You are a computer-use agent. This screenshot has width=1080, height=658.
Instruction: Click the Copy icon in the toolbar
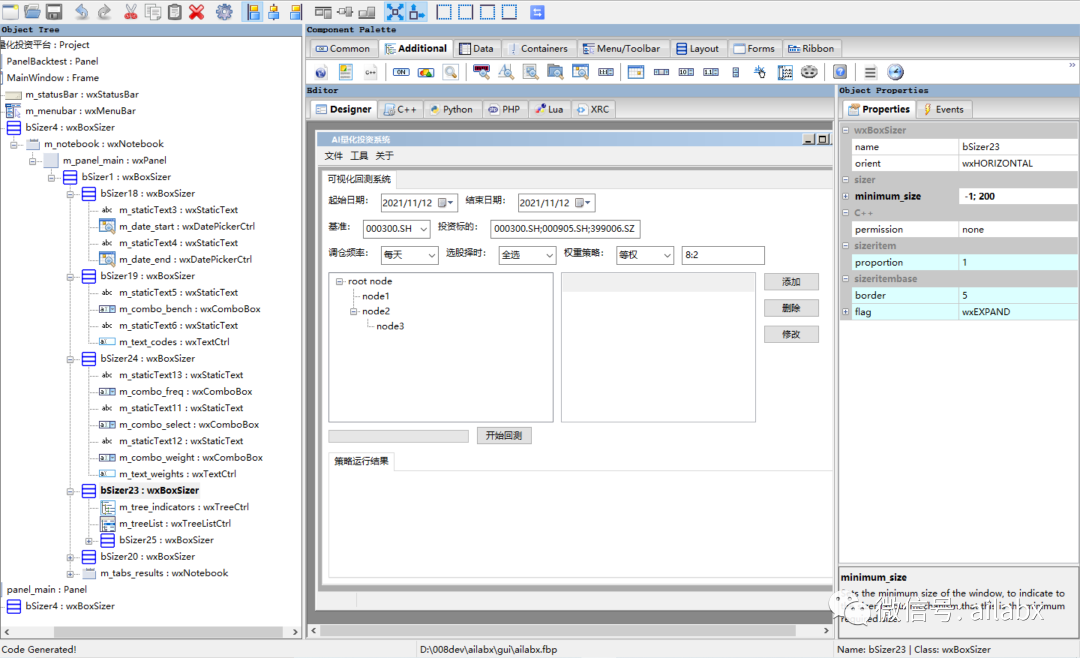[x=153, y=11]
